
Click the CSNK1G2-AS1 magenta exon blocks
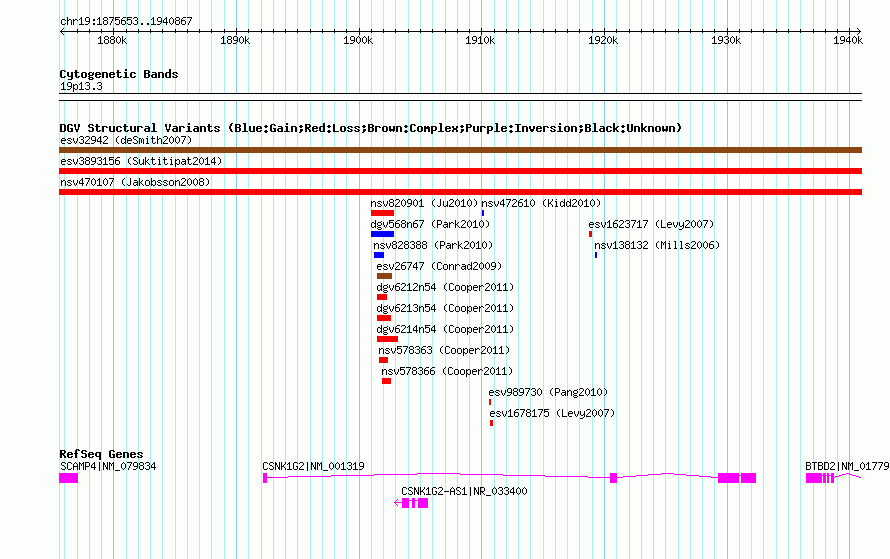415,503
